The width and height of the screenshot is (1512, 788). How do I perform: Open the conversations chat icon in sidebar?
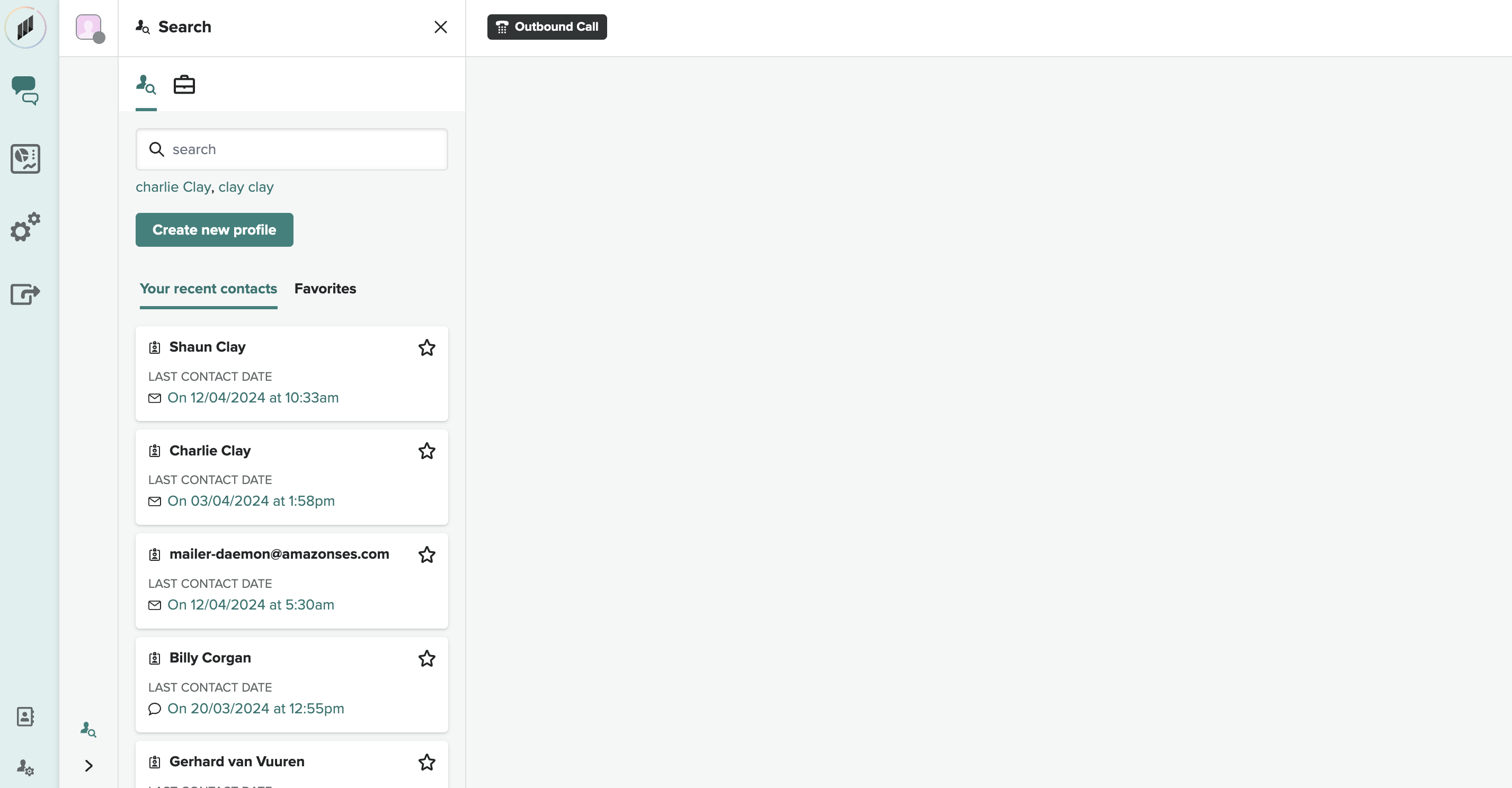(x=25, y=91)
